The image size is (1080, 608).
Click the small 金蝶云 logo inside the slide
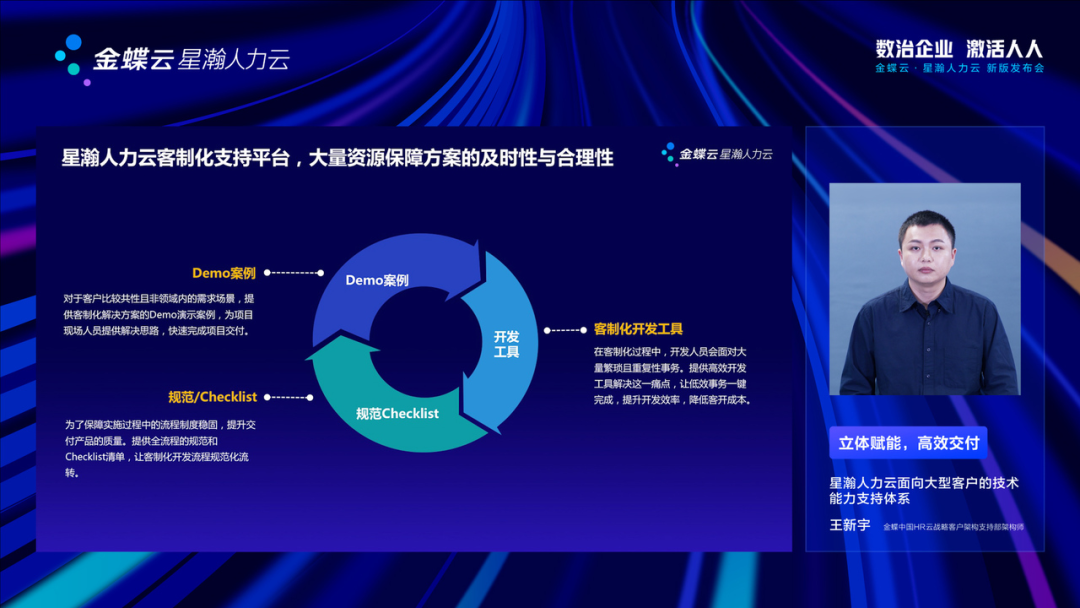click(716, 154)
